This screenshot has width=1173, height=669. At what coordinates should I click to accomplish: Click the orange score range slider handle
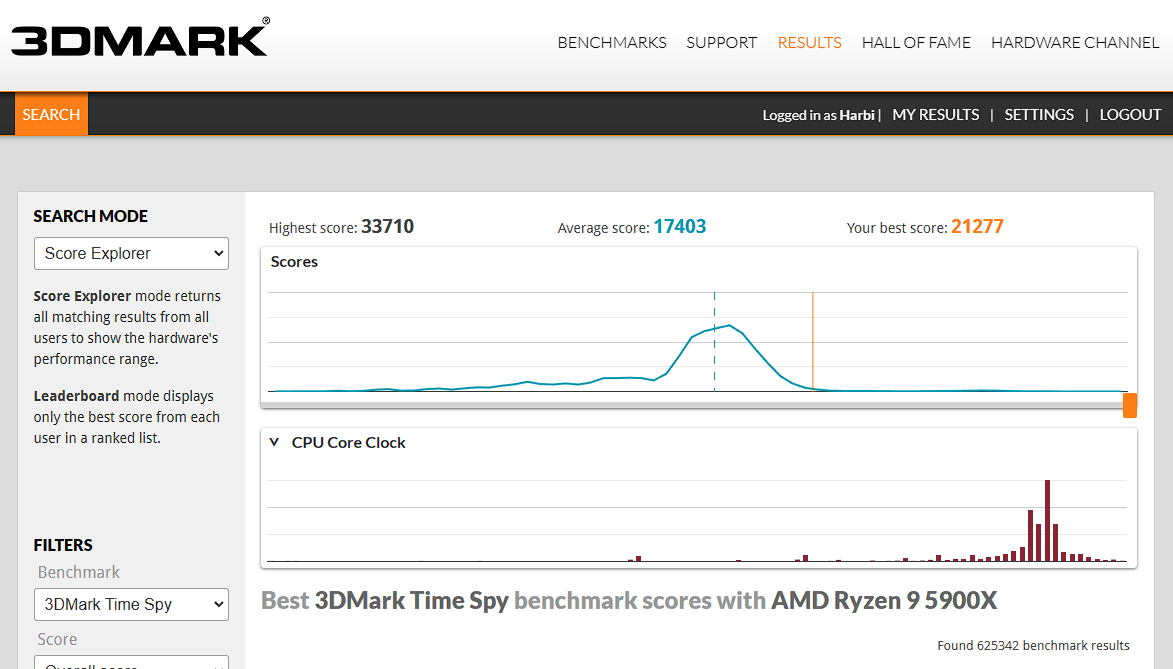point(1130,405)
